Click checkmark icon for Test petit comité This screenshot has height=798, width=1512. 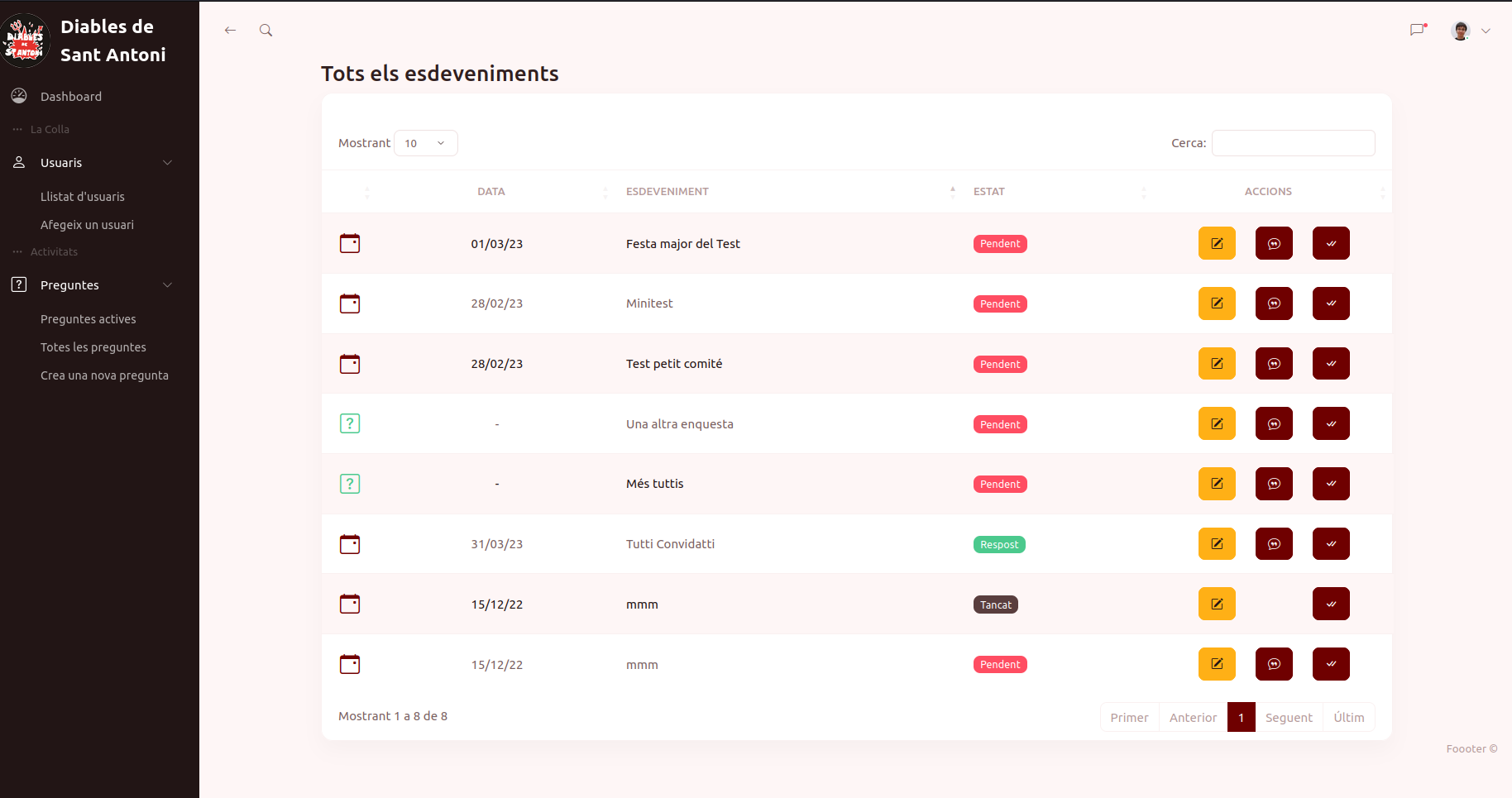[1330, 364]
